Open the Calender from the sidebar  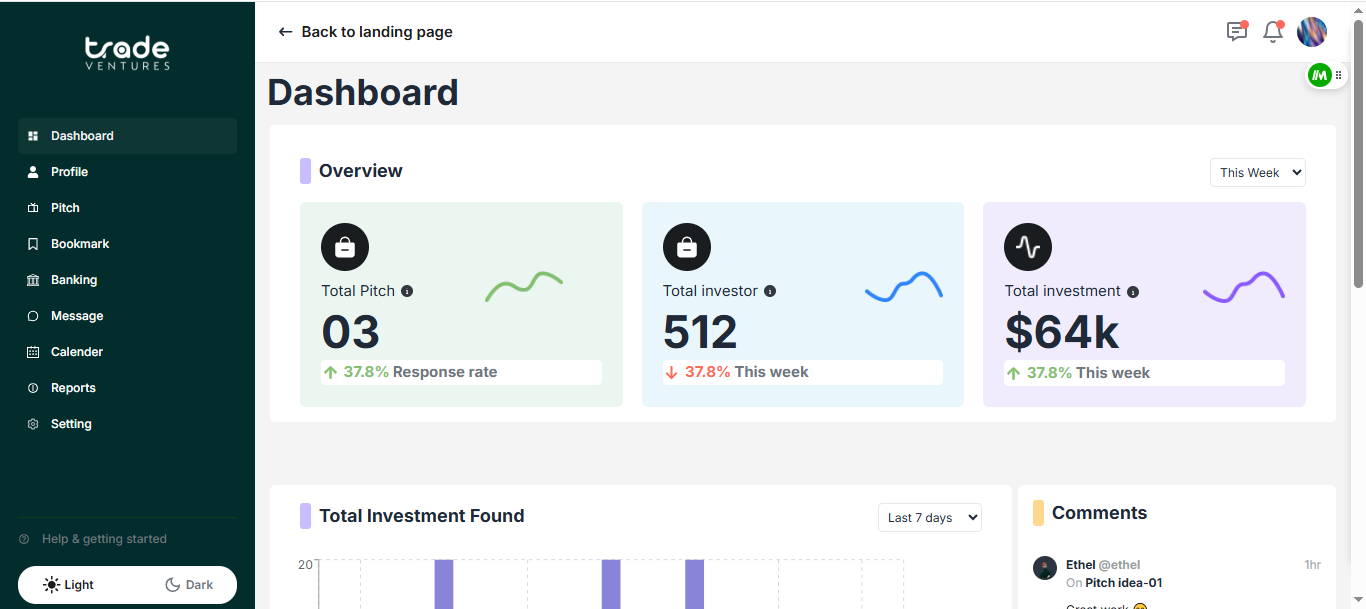click(x=77, y=351)
